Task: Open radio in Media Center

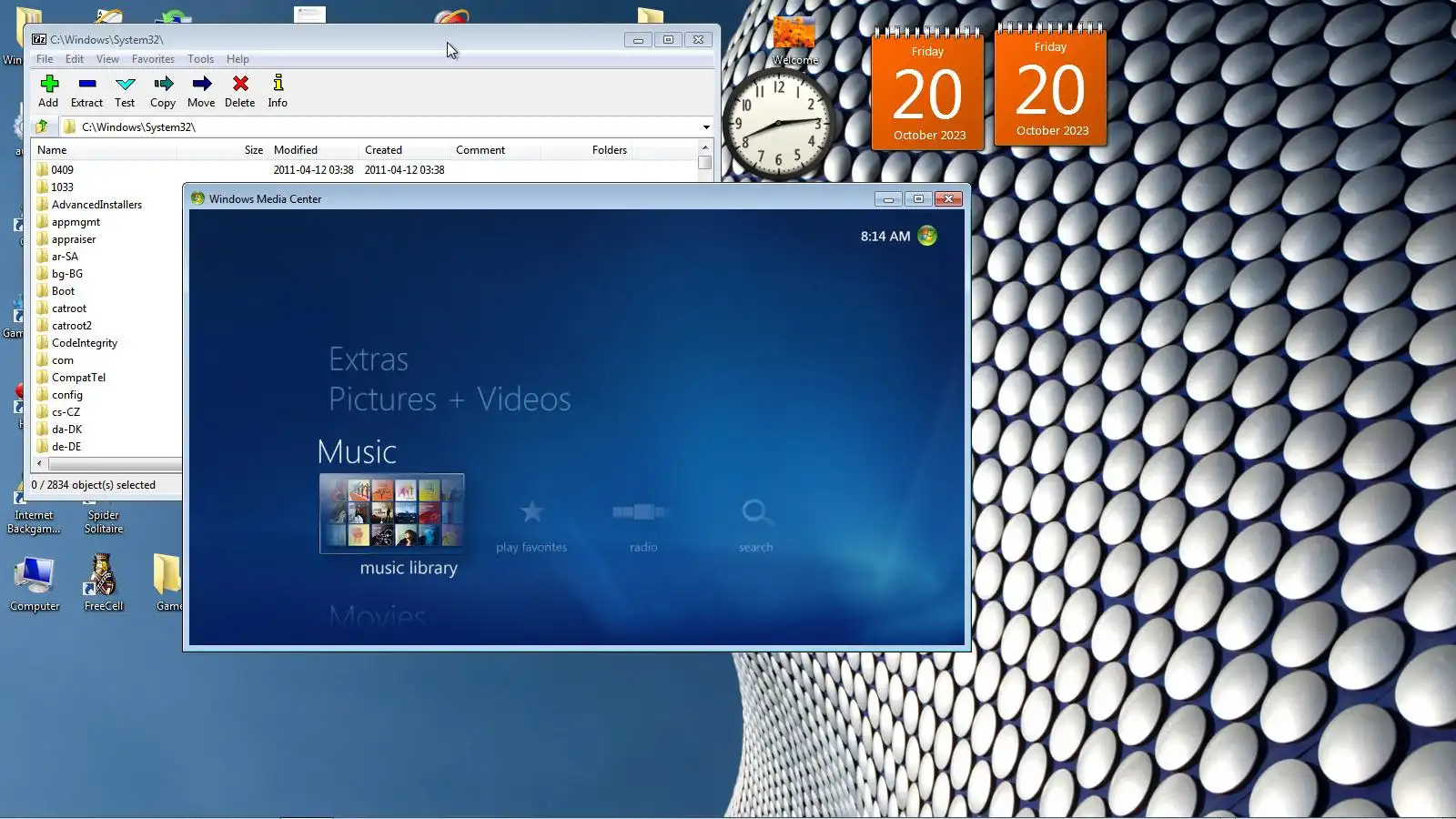Action: [643, 525]
